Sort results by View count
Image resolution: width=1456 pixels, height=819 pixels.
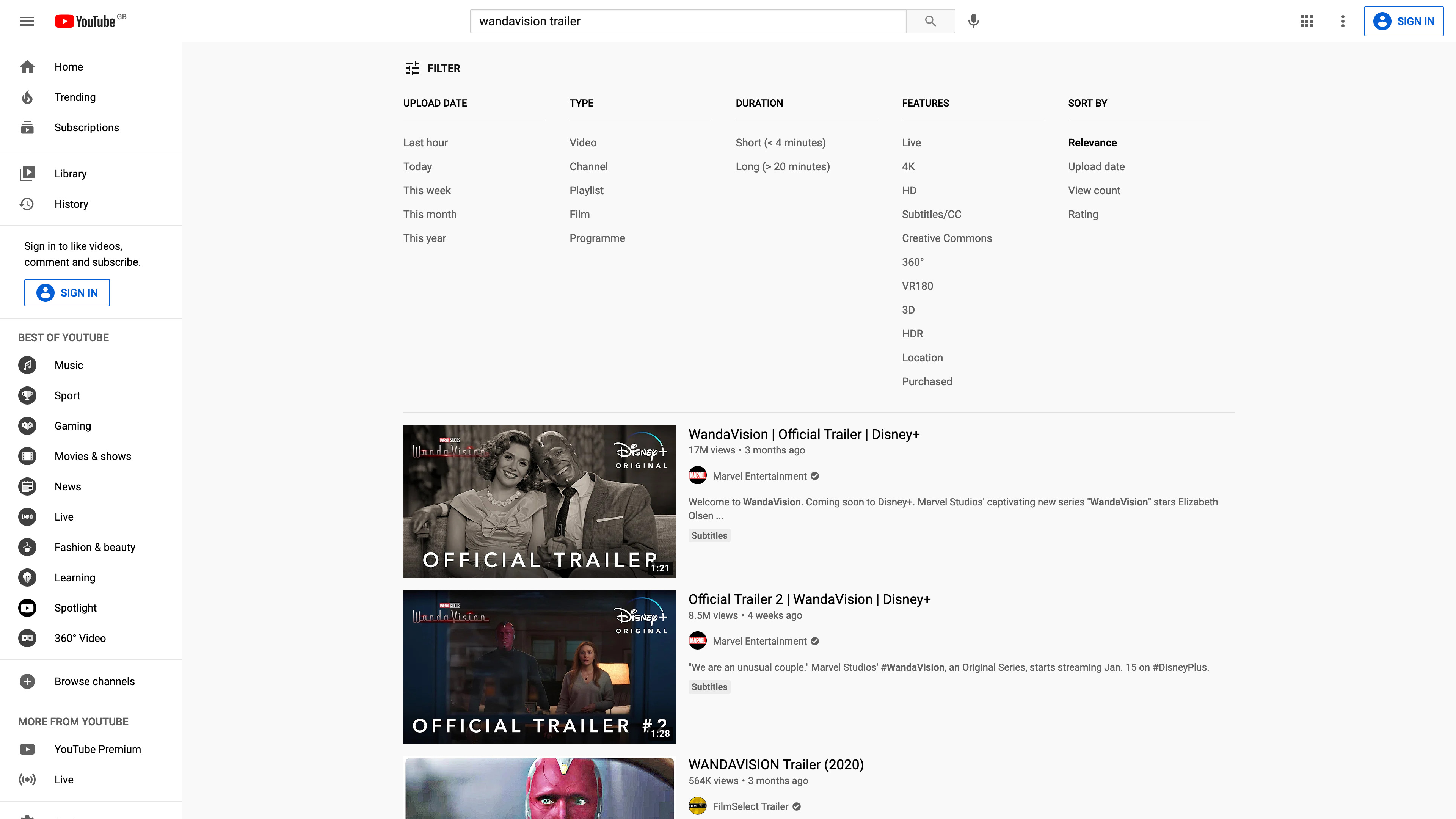[x=1094, y=190]
